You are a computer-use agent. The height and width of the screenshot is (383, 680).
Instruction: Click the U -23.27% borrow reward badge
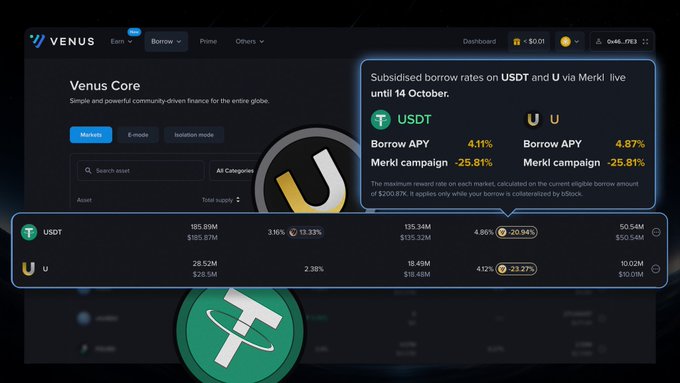point(516,269)
